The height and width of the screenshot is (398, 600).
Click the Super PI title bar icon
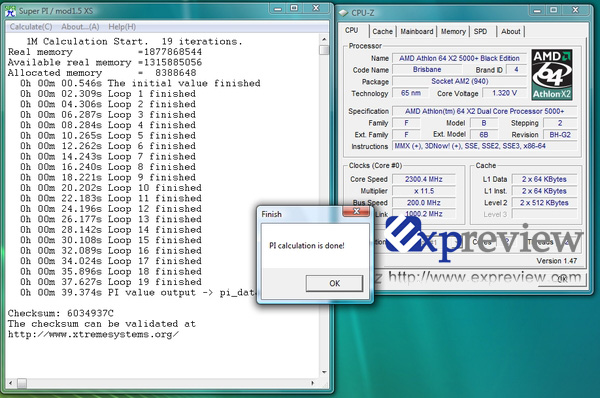(x=10, y=11)
